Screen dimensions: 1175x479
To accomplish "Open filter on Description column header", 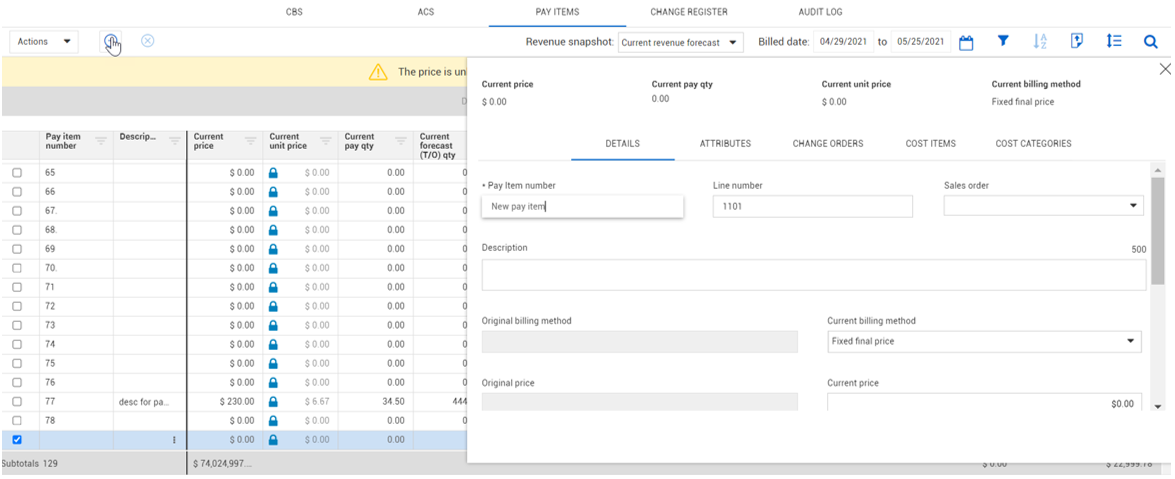I will pos(175,140).
